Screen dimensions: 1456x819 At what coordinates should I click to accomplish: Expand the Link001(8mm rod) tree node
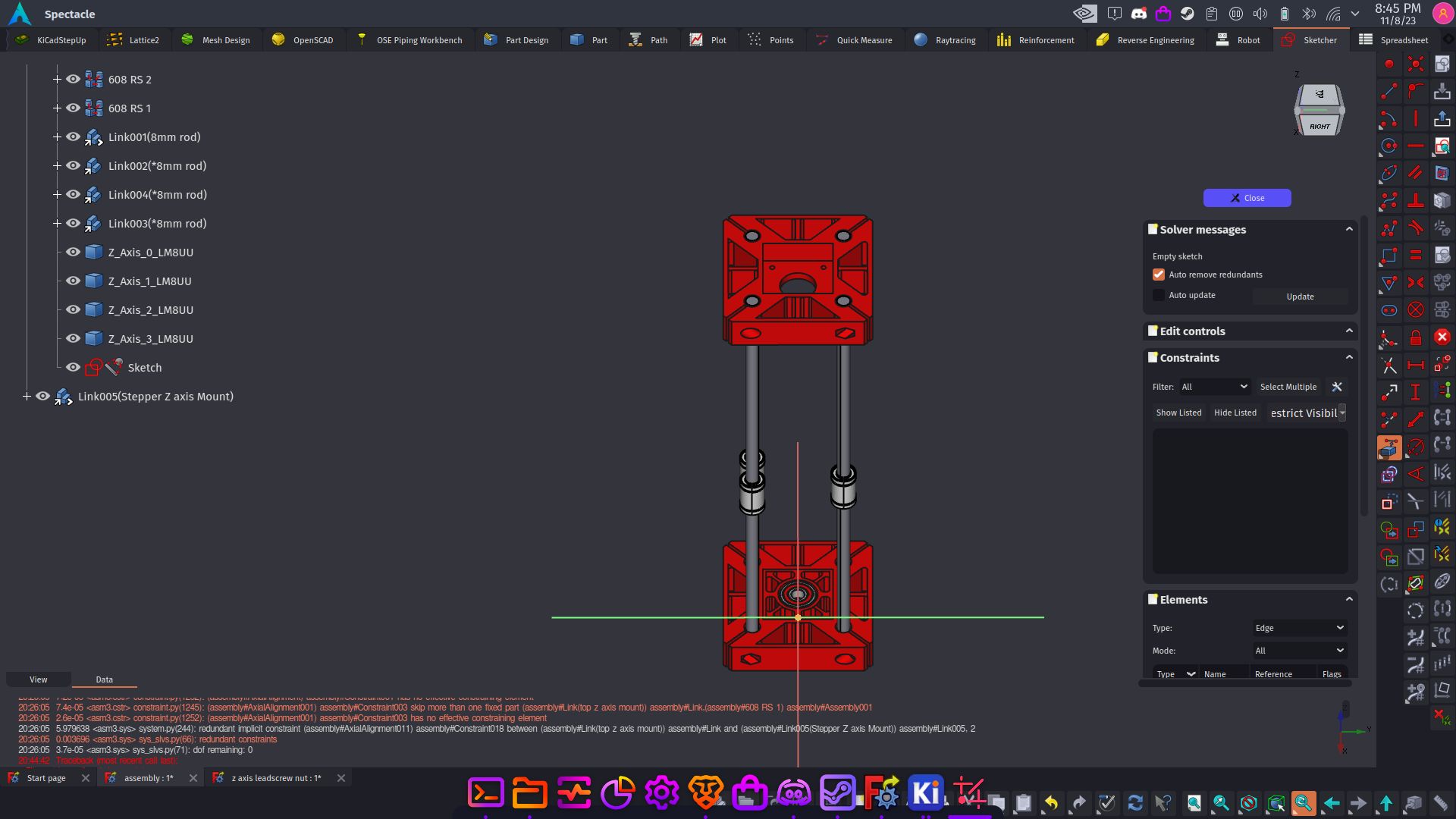click(57, 137)
